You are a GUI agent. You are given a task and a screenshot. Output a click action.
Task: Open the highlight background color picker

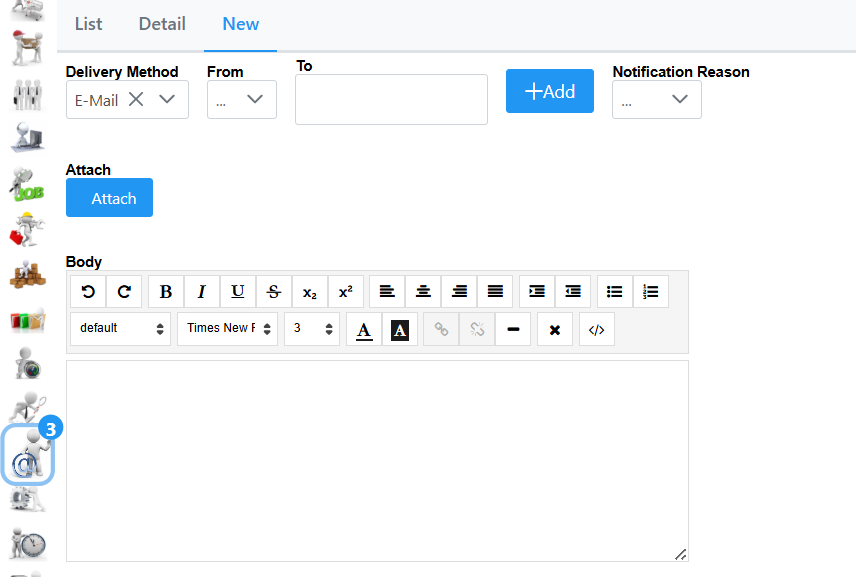[x=400, y=329]
